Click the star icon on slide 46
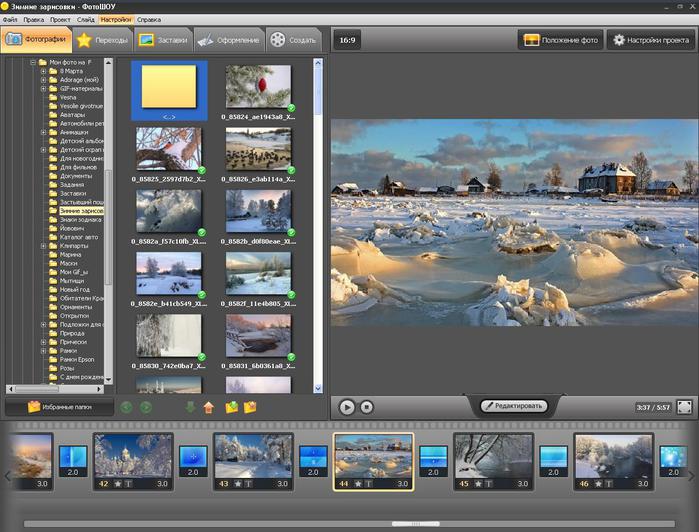The height and width of the screenshot is (532, 699). 597,483
